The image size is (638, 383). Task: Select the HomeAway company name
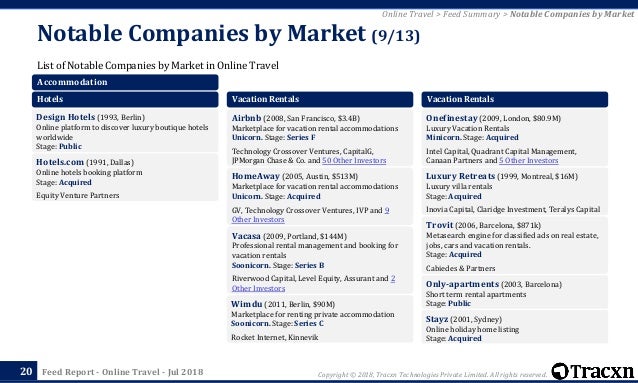(x=256, y=176)
